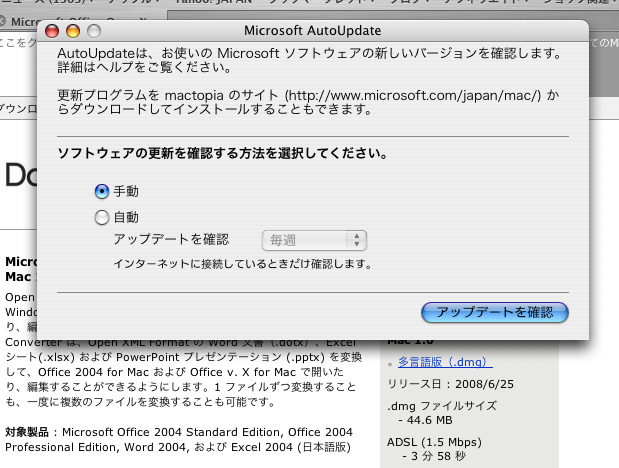
Task: Click the ADSL (1.5 Mbps) text
Action: coord(434,442)
